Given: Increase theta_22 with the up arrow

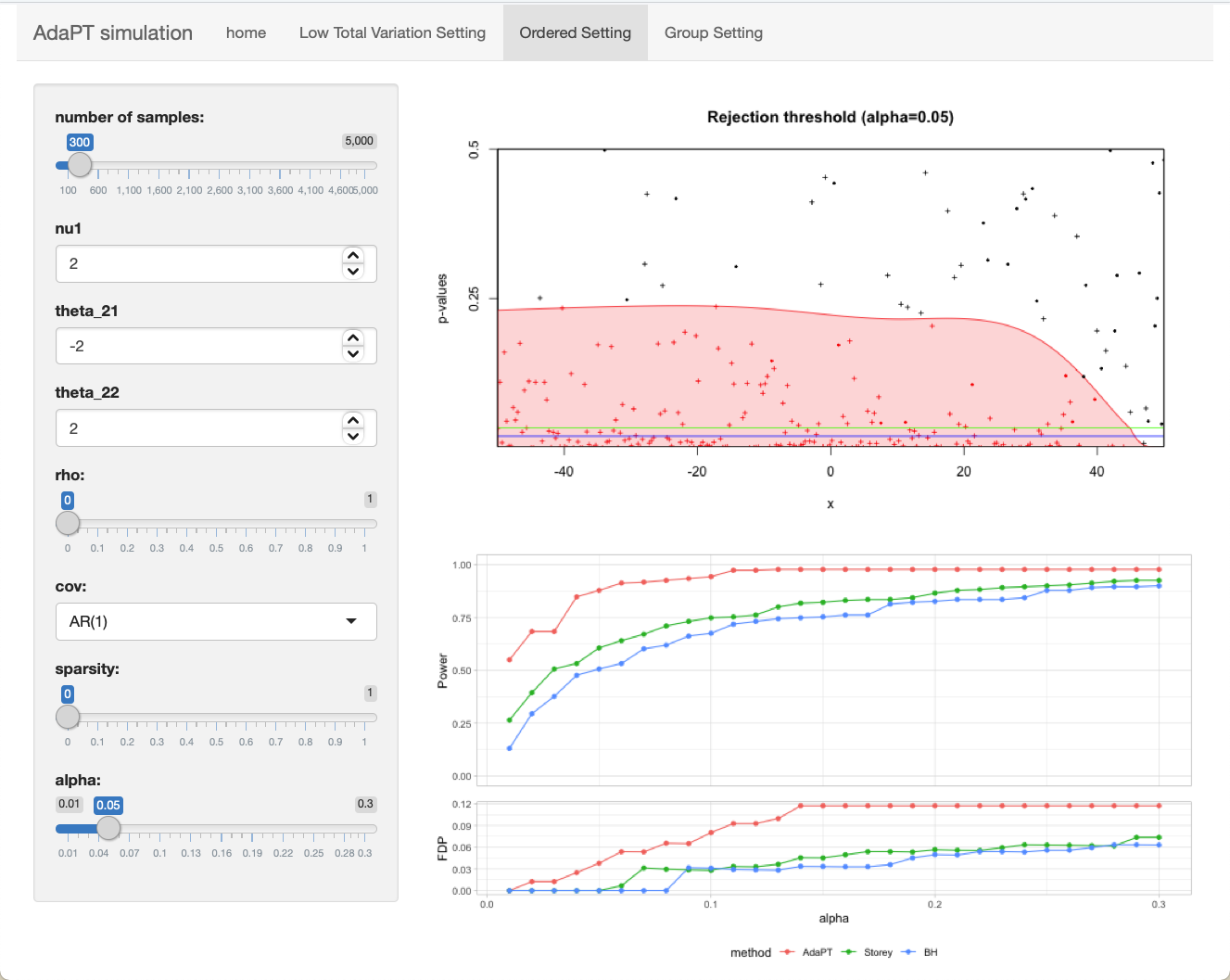Looking at the screenshot, I should tap(353, 421).
